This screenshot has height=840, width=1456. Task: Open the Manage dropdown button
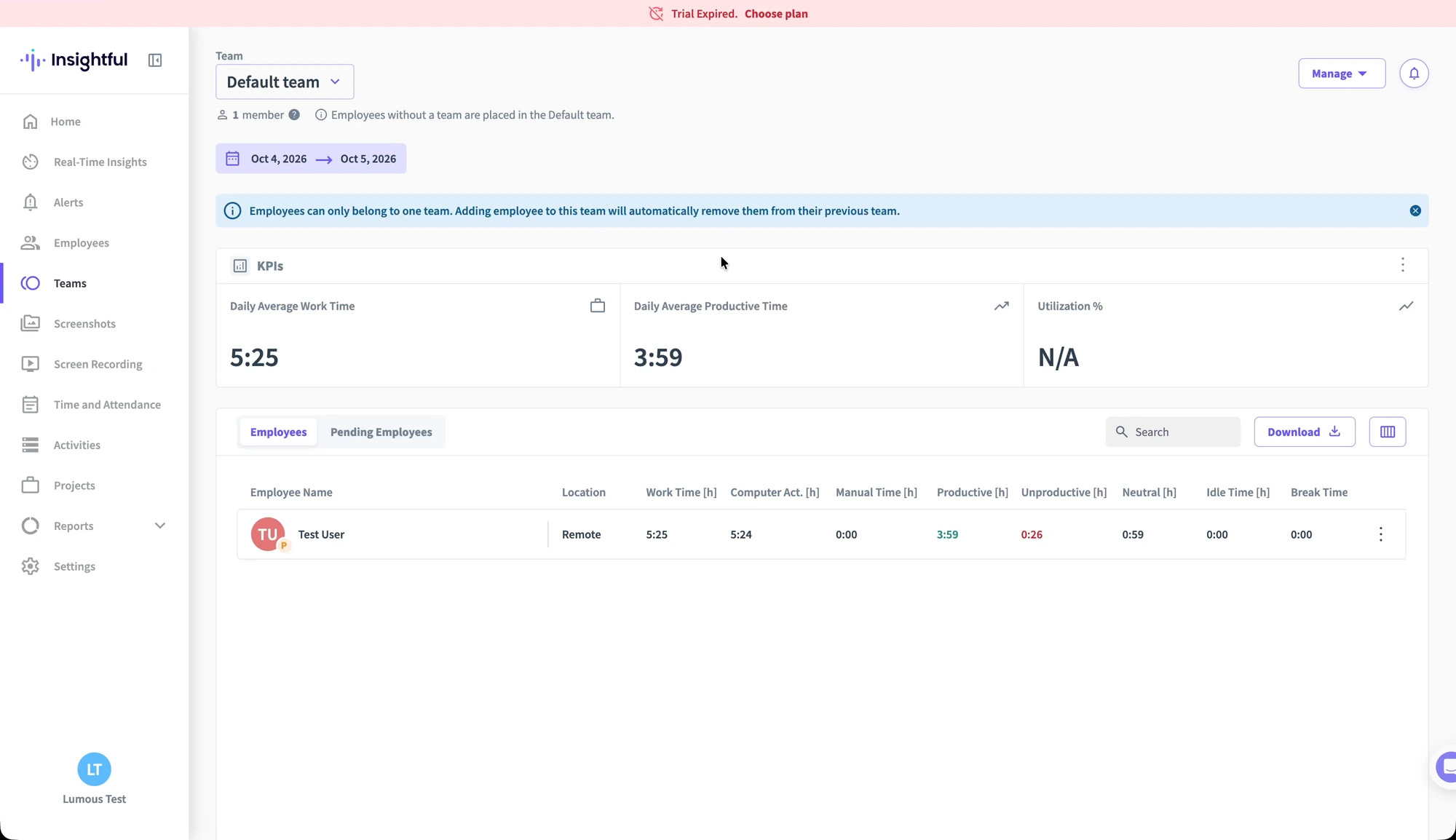(x=1341, y=74)
